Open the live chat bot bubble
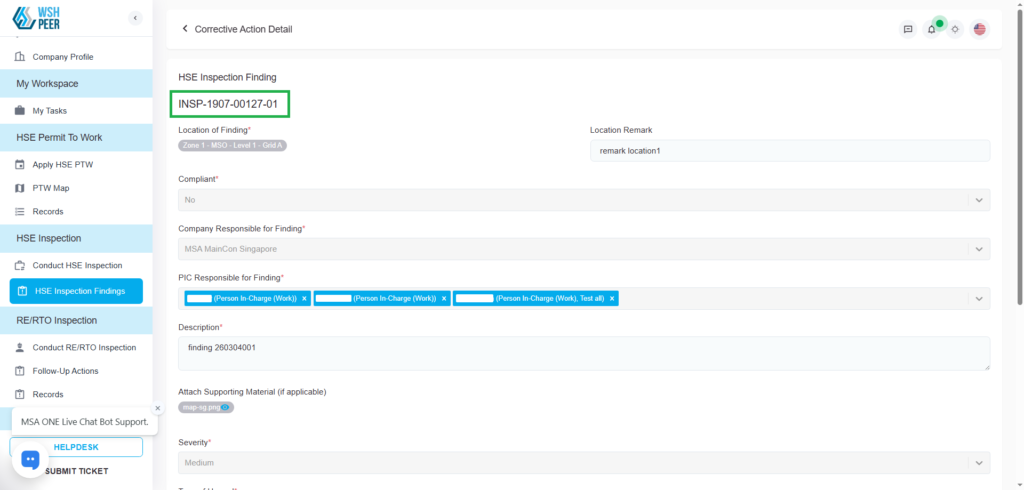This screenshot has height=490, width=1024. pyautogui.click(x=30, y=459)
